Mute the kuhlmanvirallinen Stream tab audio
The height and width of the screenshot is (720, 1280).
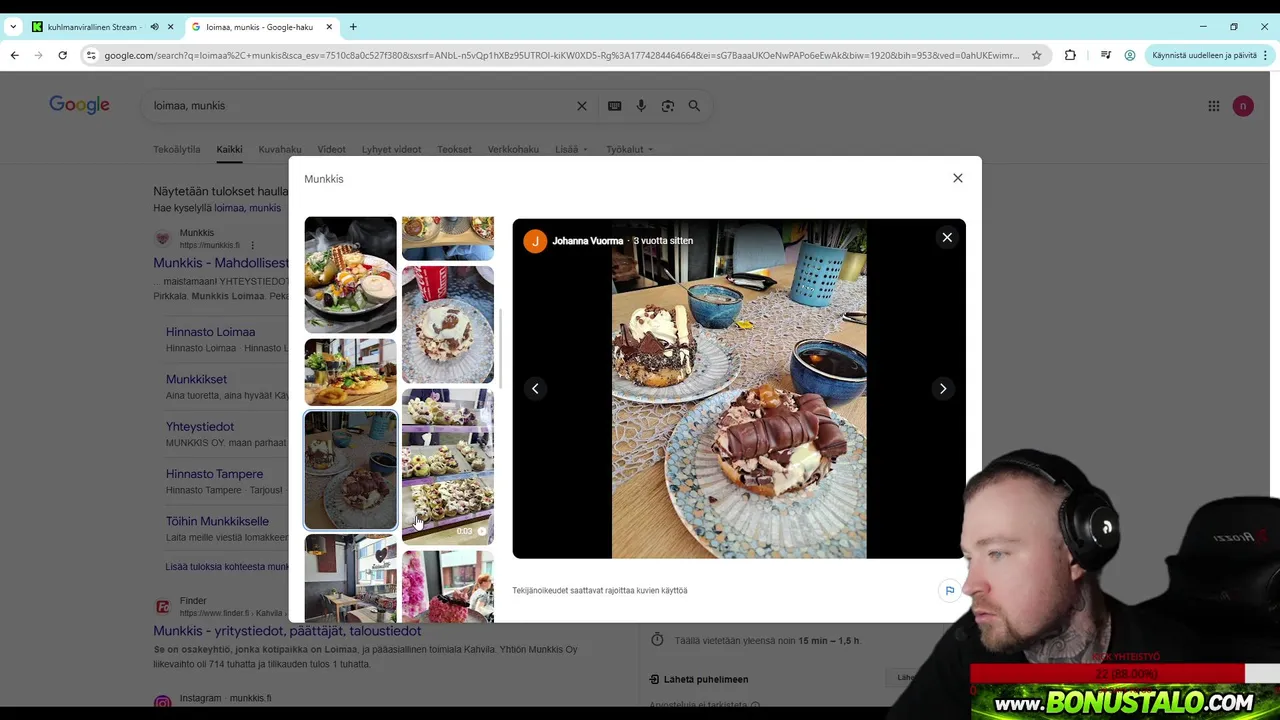154,27
